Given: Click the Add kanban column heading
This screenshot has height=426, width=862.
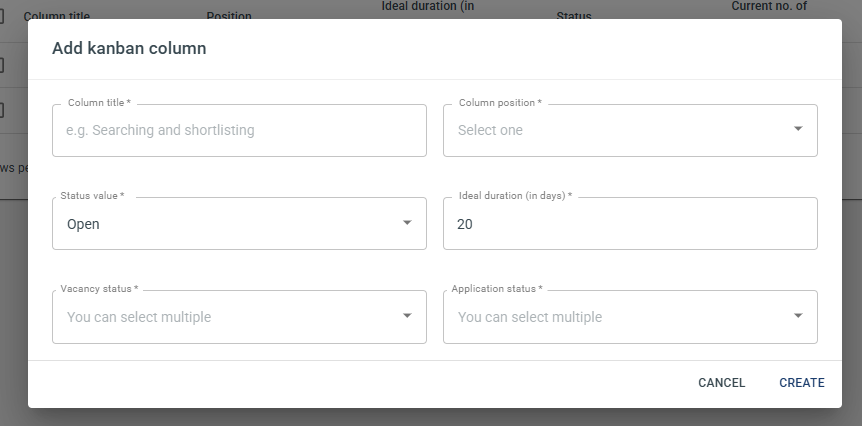Looking at the screenshot, I should click(129, 48).
